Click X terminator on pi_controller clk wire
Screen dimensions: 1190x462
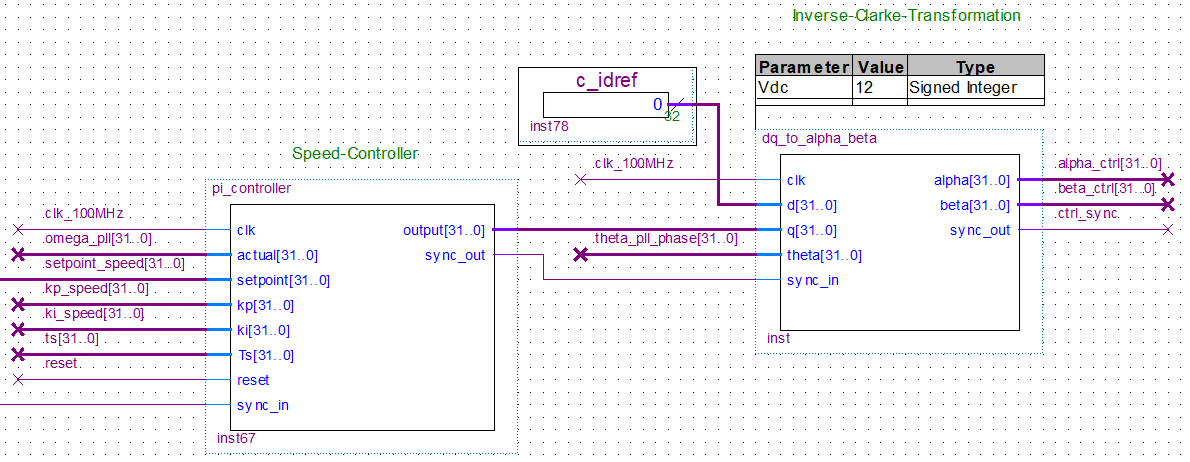coord(19,230)
